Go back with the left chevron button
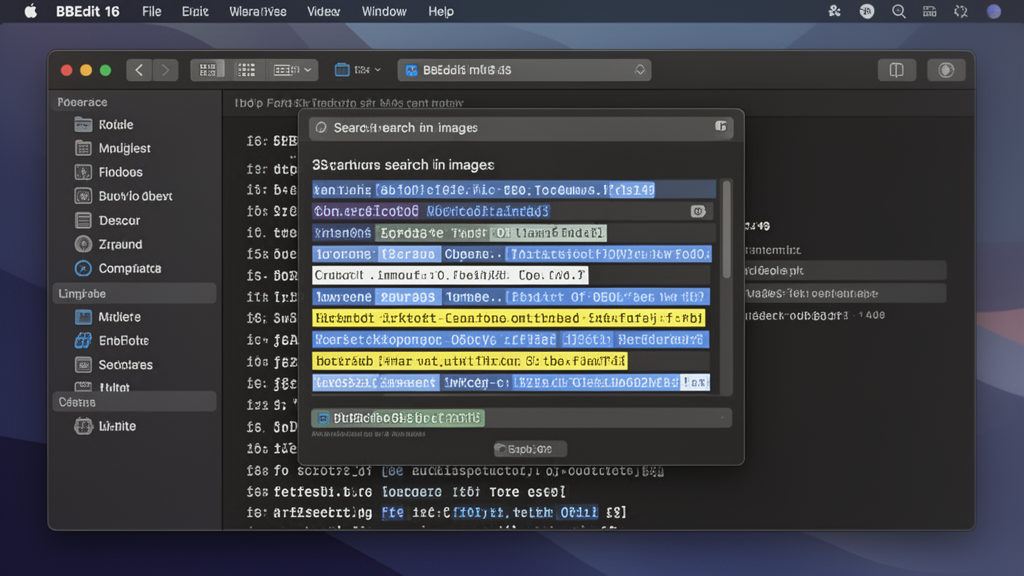 click(x=139, y=70)
